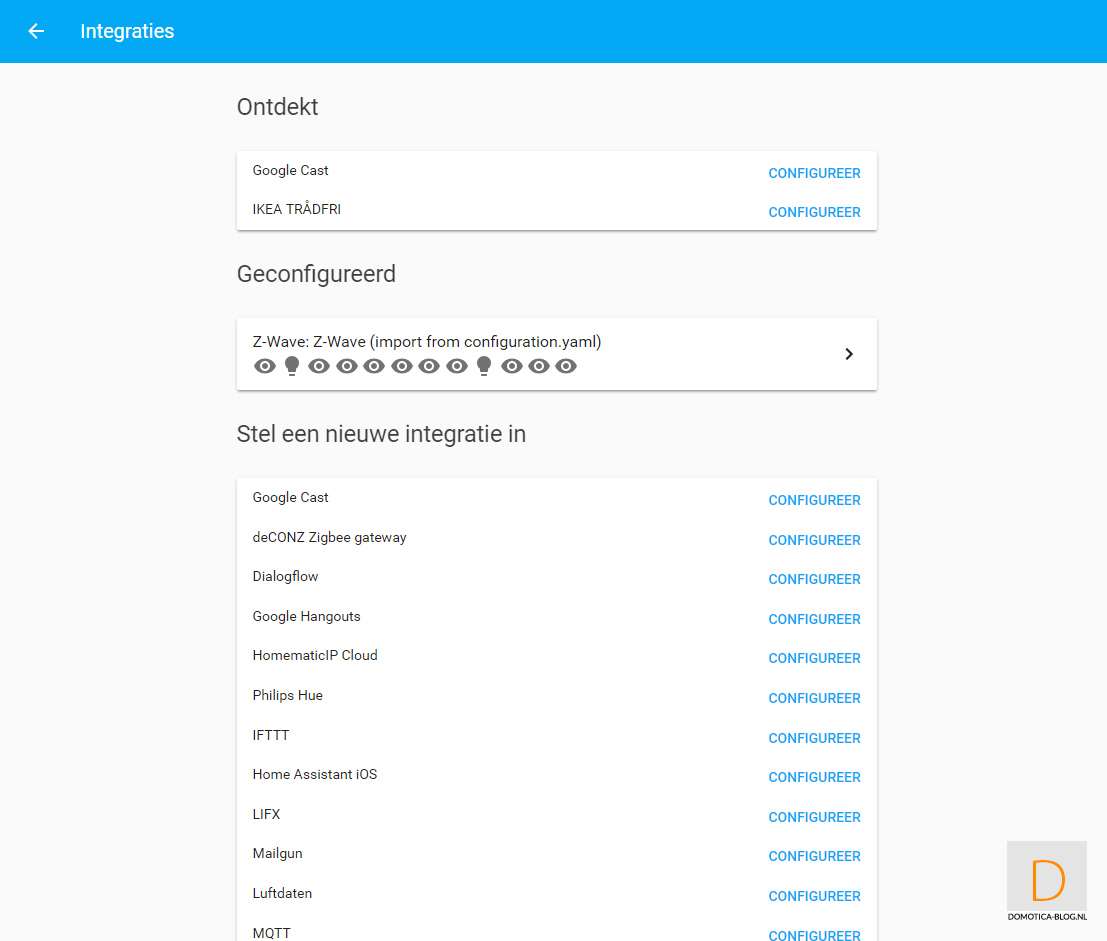Configure the Google Hangouts integration
Screen dimensions: 1107x941
(814, 619)
